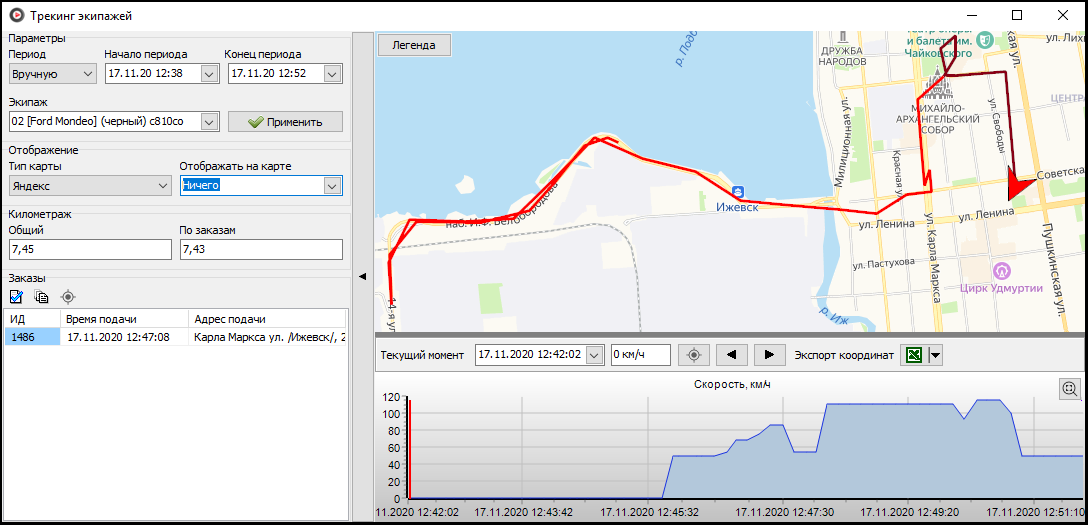Image resolution: width=1088 pixels, height=525 pixels.
Task: Open the Тип карты dropdown showing Яндекс
Action: point(90,186)
